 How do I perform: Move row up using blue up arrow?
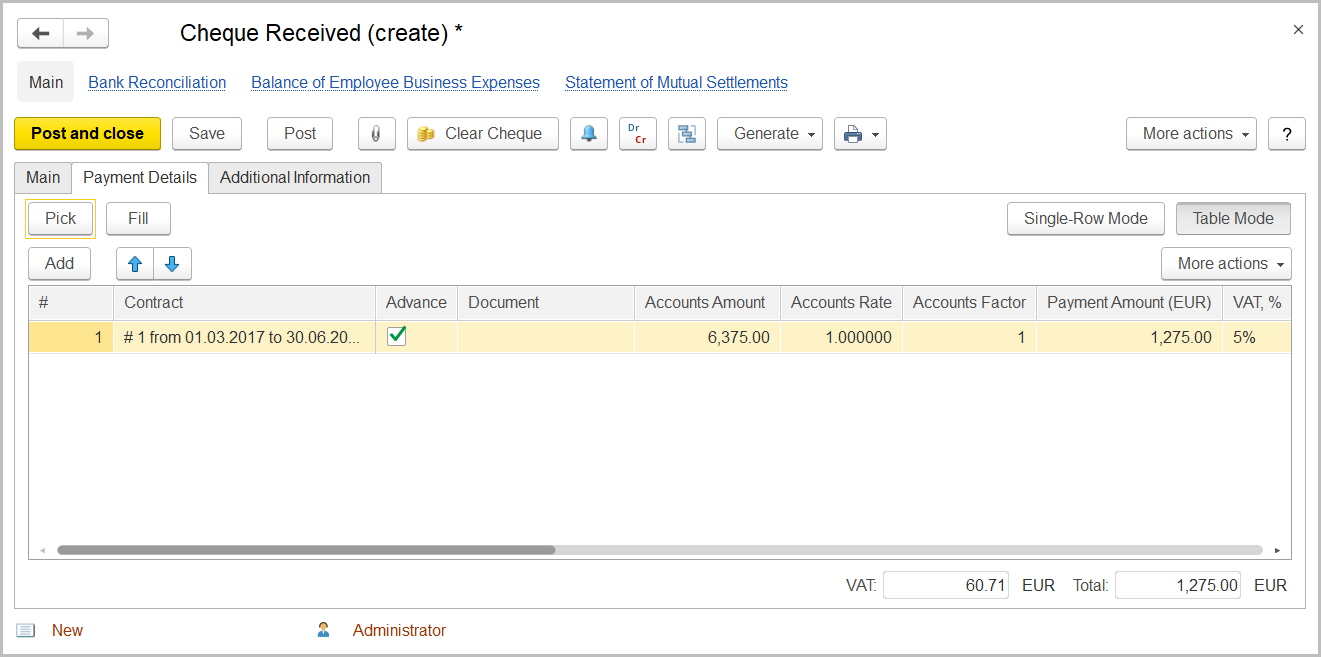point(135,263)
